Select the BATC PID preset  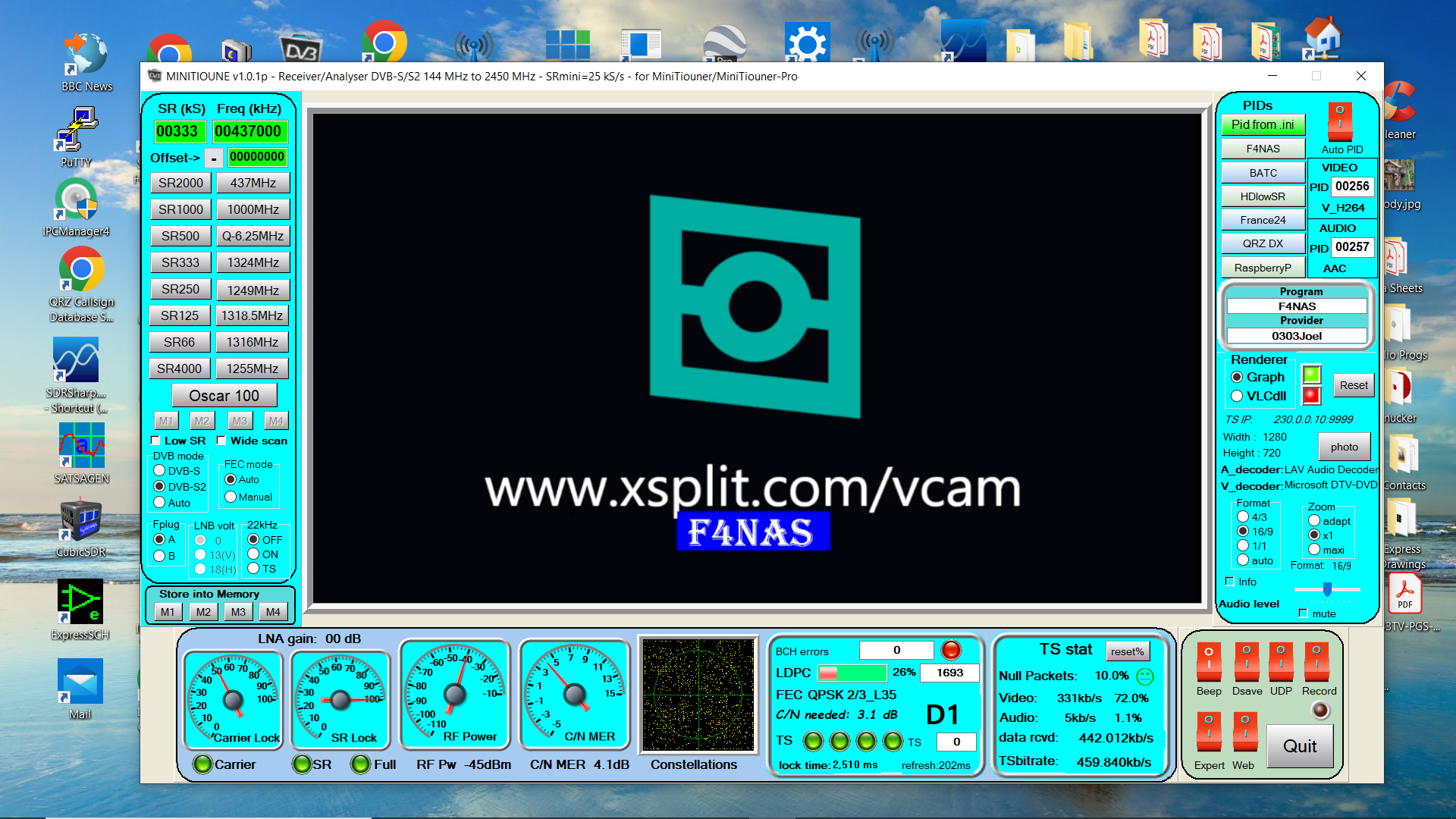[x=1263, y=173]
